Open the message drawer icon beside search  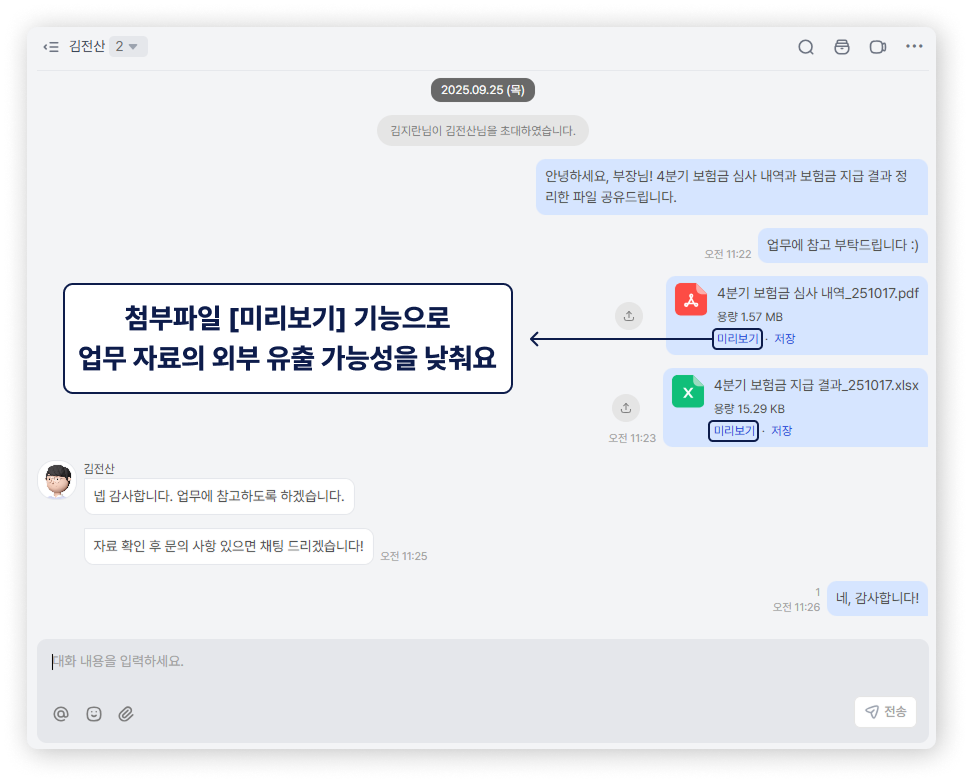pyautogui.click(x=841, y=46)
